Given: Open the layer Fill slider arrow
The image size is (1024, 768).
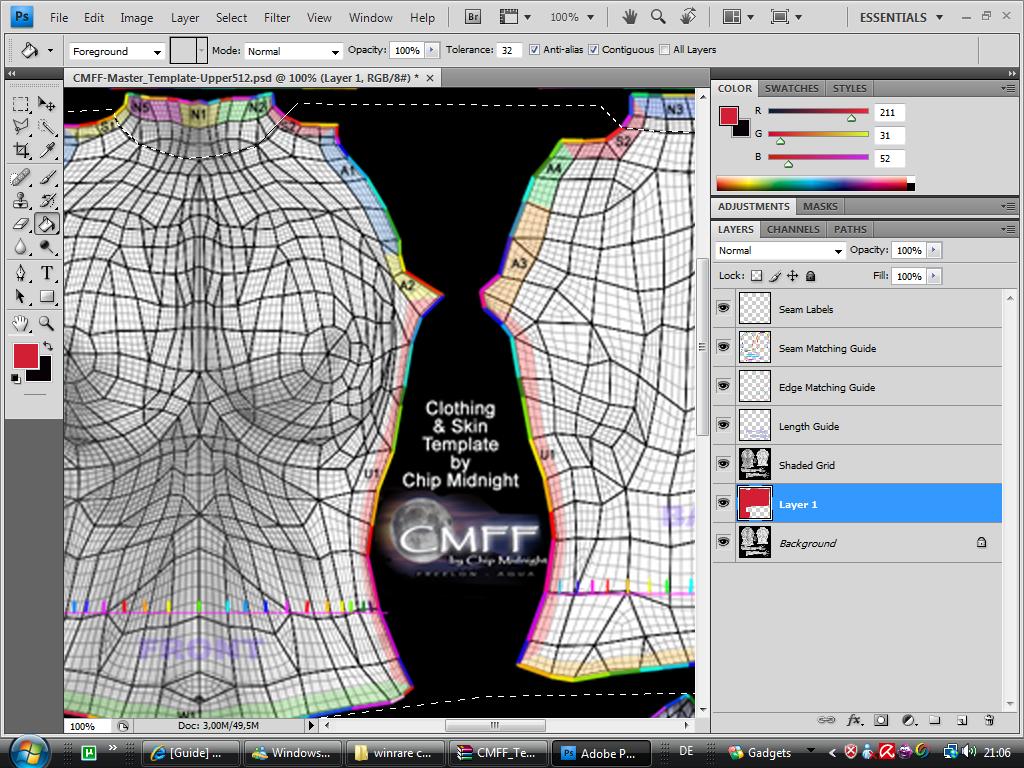Looking at the screenshot, I should (933, 276).
